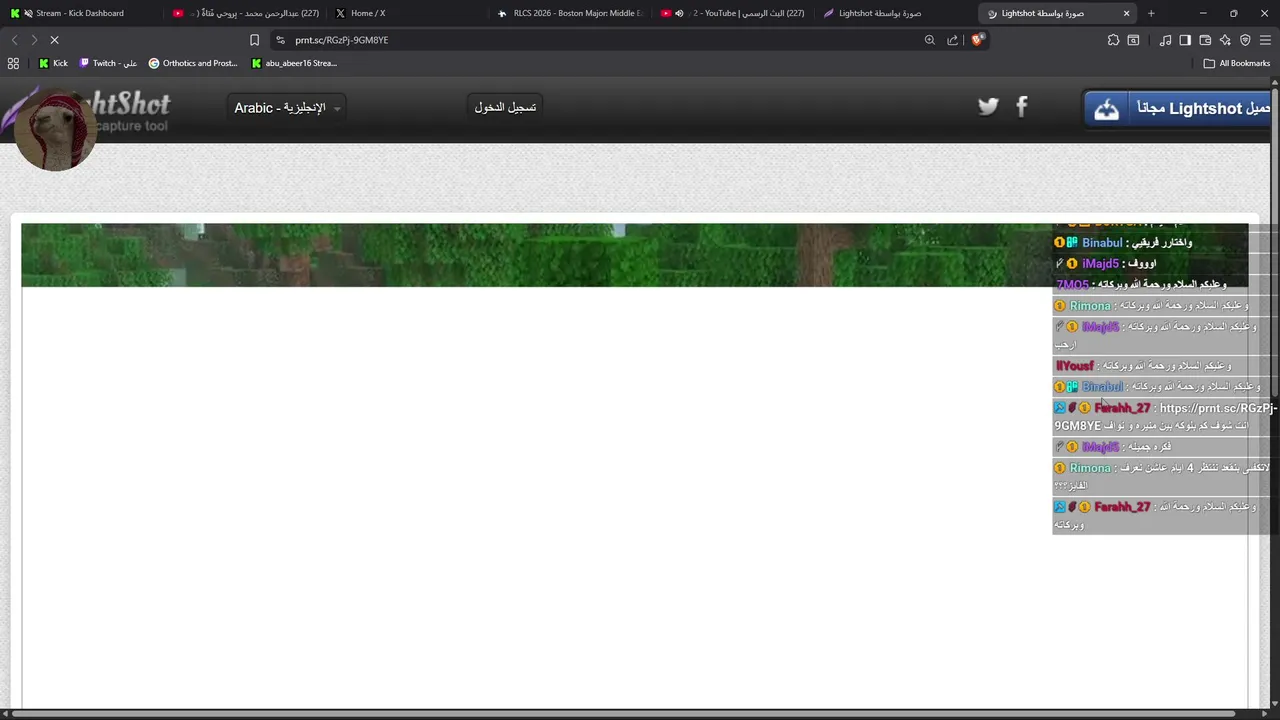The width and height of the screenshot is (1280, 720).
Task: Switch to the Home / X tab
Action: coord(409,13)
